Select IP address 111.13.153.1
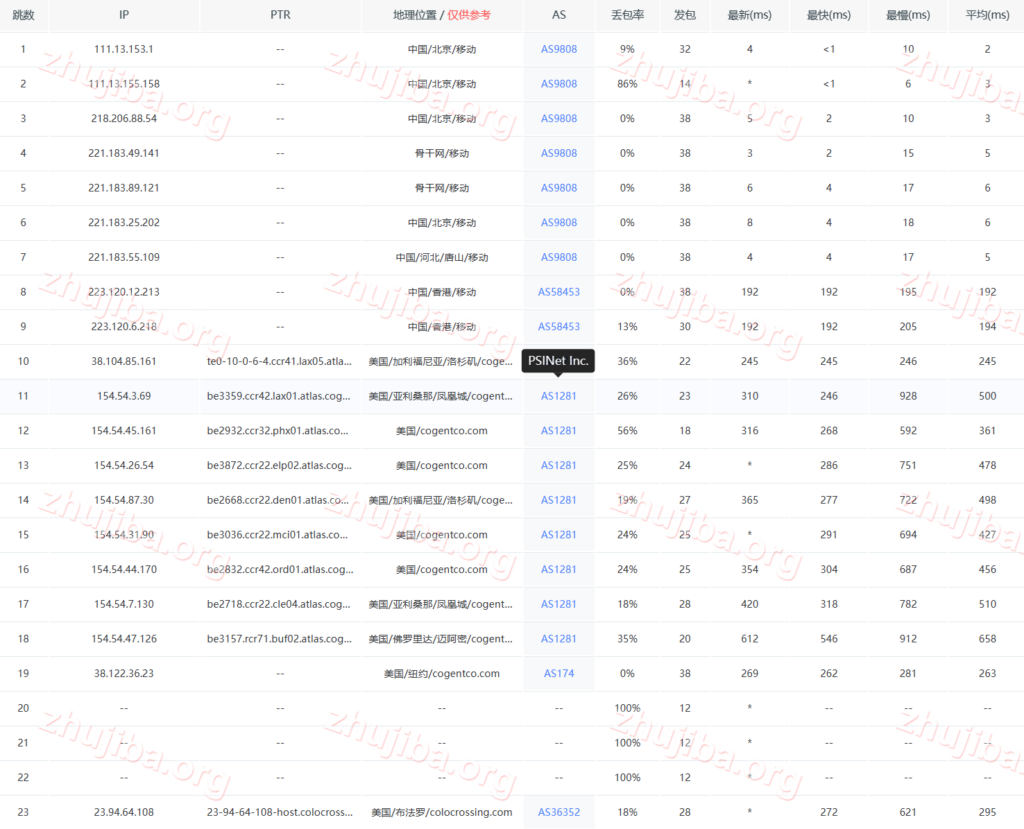1024x829 pixels. point(124,48)
